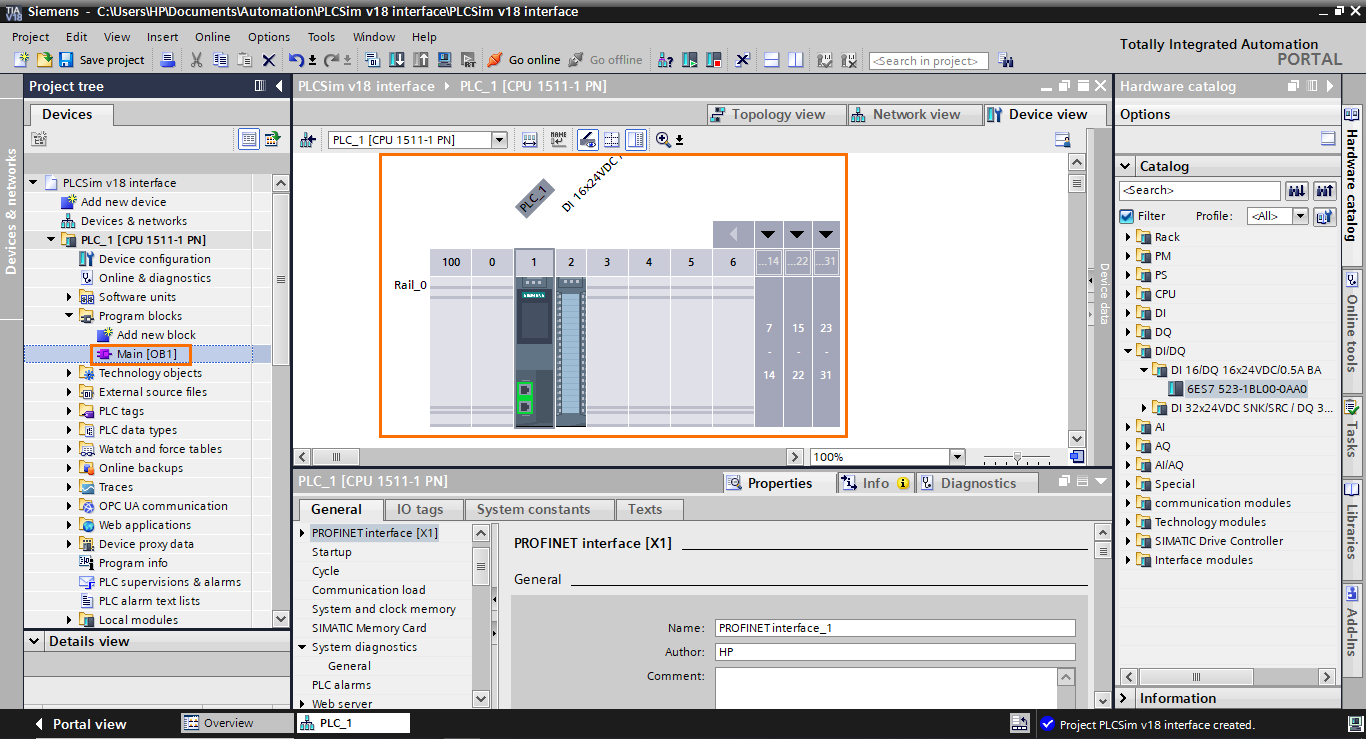Open the PLC_1 device selection dropdown

coord(499,139)
